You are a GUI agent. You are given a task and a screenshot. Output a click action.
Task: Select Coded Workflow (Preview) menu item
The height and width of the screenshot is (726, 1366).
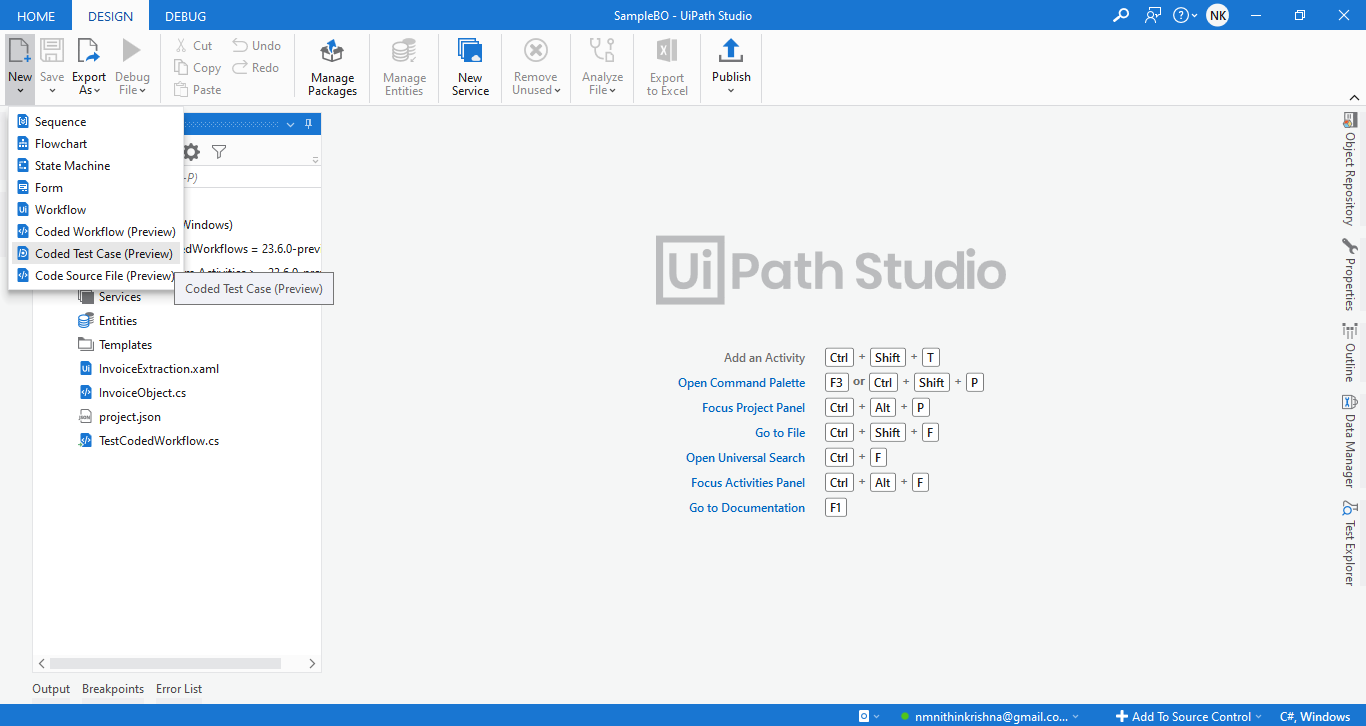[x=96, y=231]
